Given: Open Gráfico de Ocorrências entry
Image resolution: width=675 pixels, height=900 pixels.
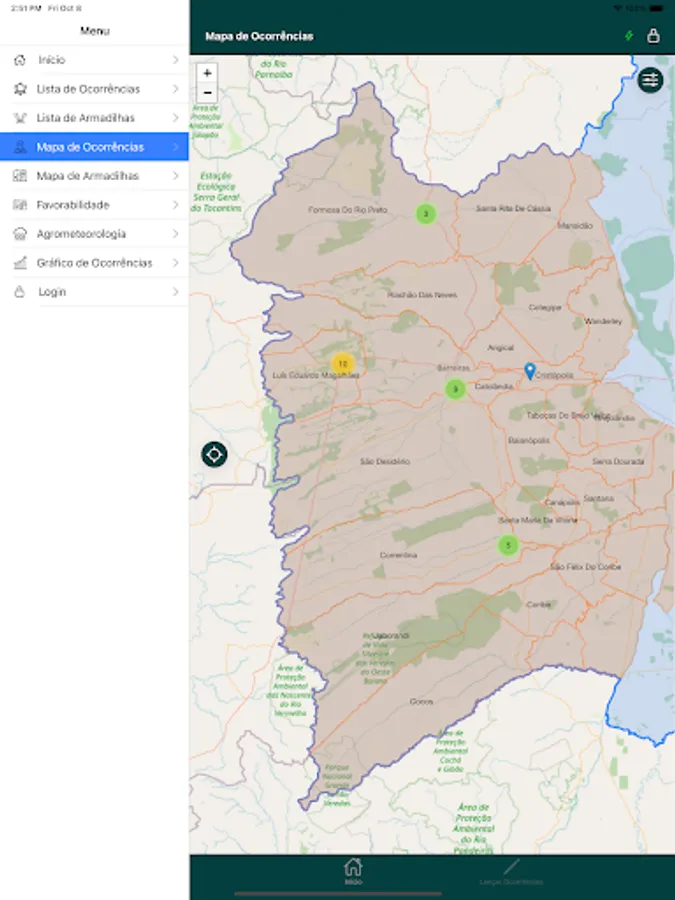Looking at the screenshot, I should tap(94, 263).
